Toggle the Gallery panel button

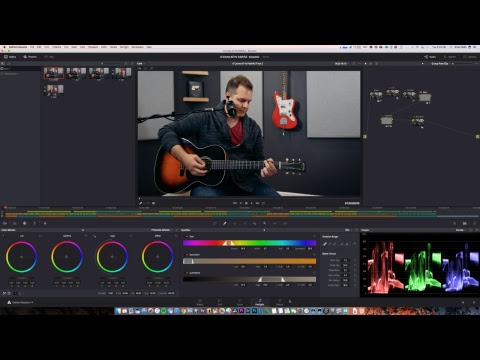[10, 57]
